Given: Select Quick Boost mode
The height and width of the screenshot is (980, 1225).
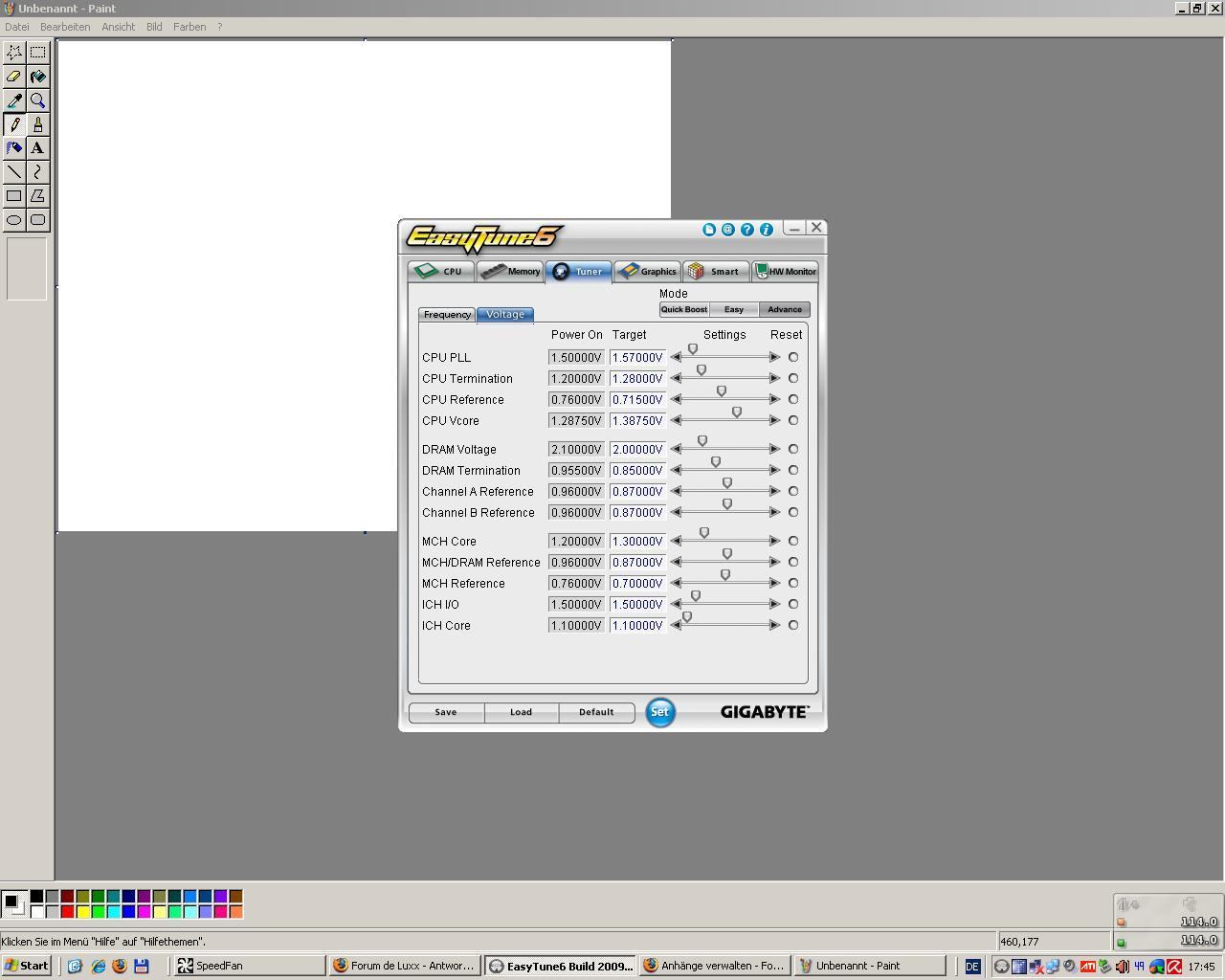Looking at the screenshot, I should [684, 309].
